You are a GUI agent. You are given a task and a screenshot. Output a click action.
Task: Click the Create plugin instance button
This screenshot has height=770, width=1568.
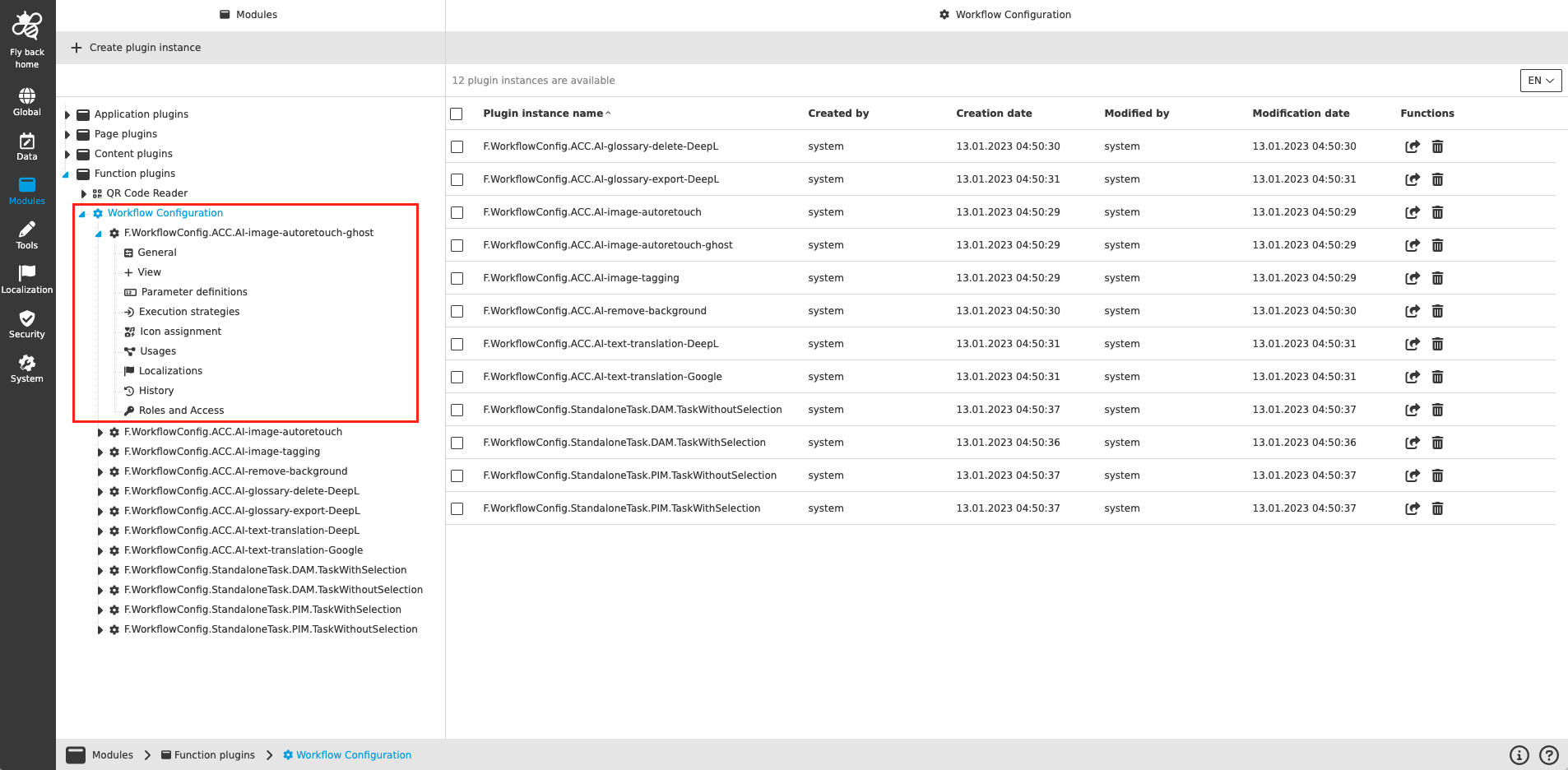pyautogui.click(x=136, y=47)
